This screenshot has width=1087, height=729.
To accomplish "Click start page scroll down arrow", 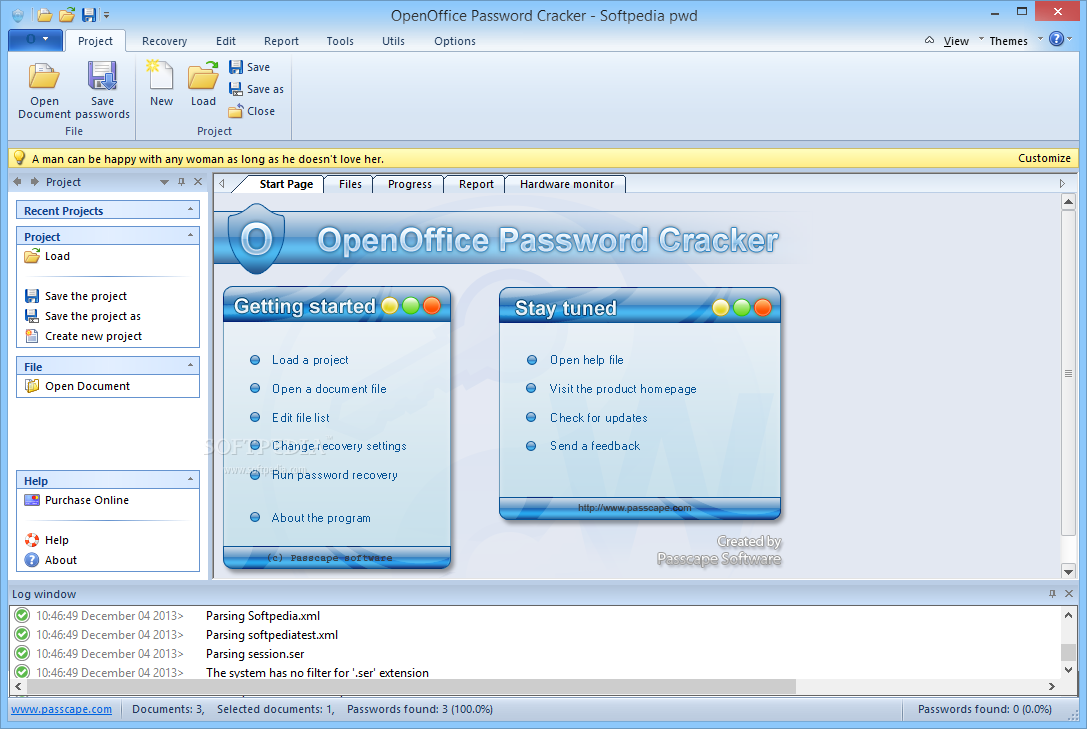I will (x=1068, y=572).
